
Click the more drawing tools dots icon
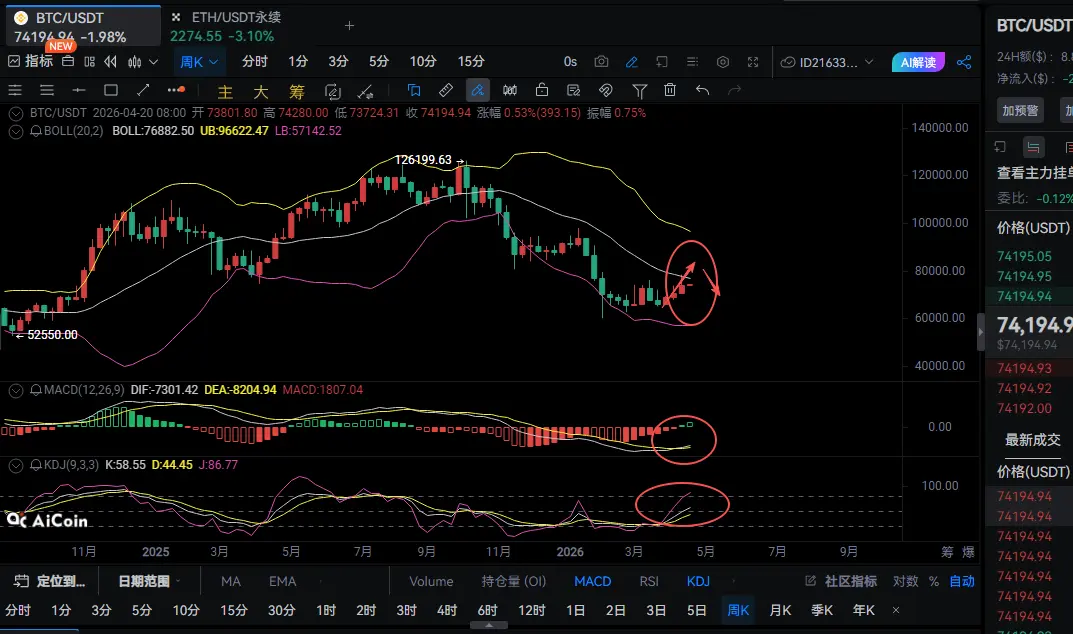pos(176,90)
